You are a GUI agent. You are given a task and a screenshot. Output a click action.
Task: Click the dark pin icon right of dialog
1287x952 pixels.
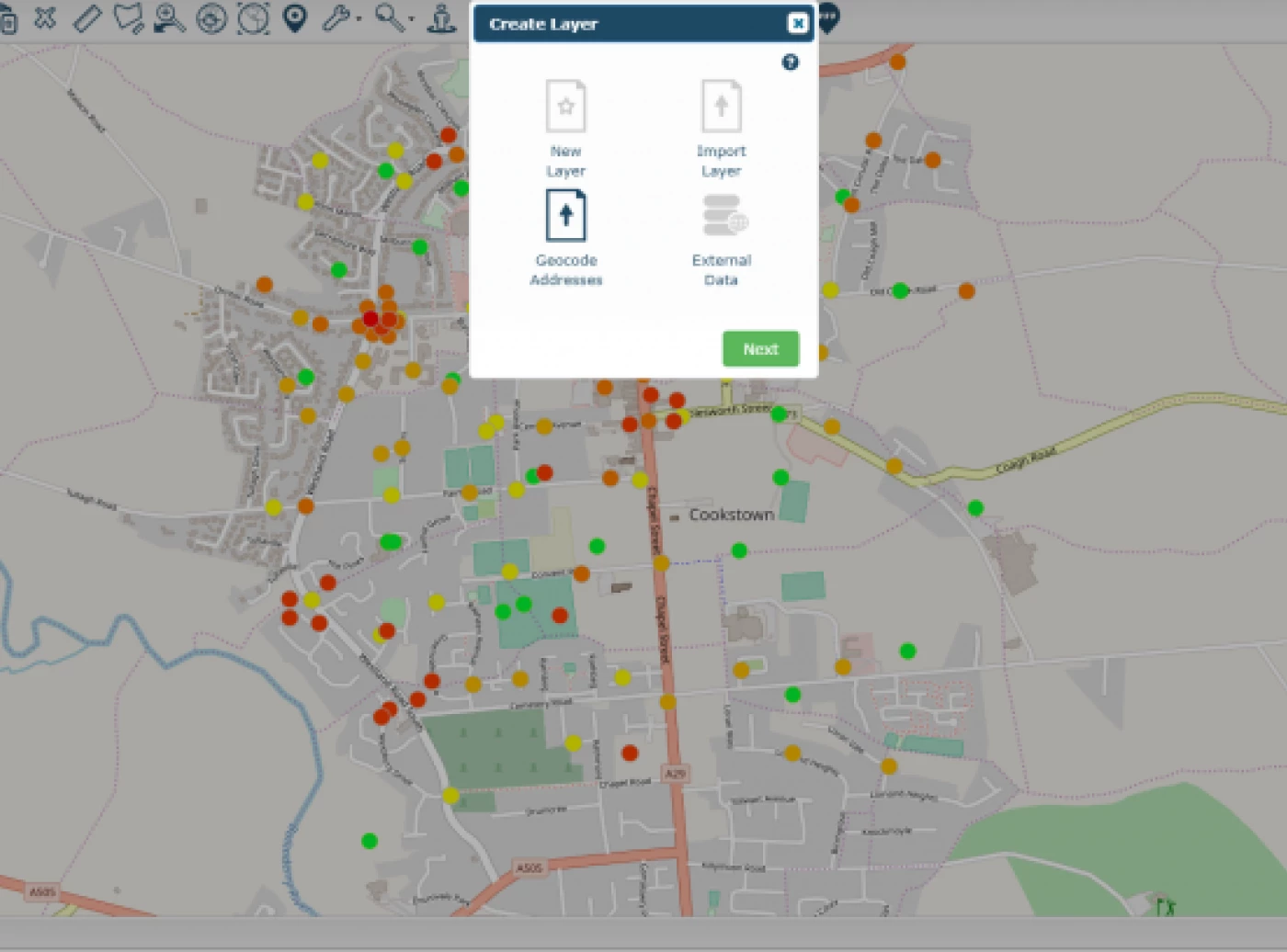coord(827,18)
